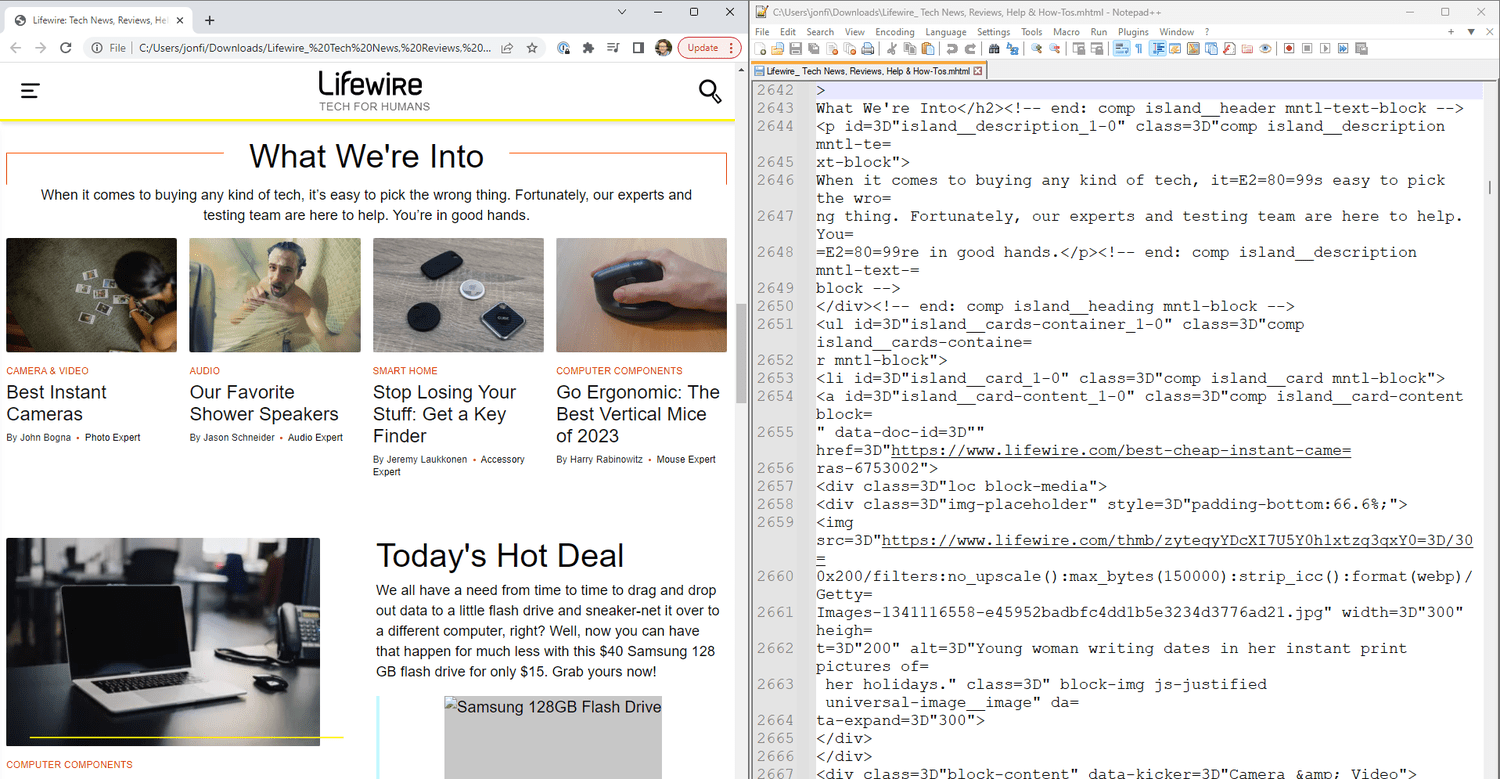Click the Zoom Out icon in Notepad++
1500x779 pixels.
pyautogui.click(x=1054, y=48)
